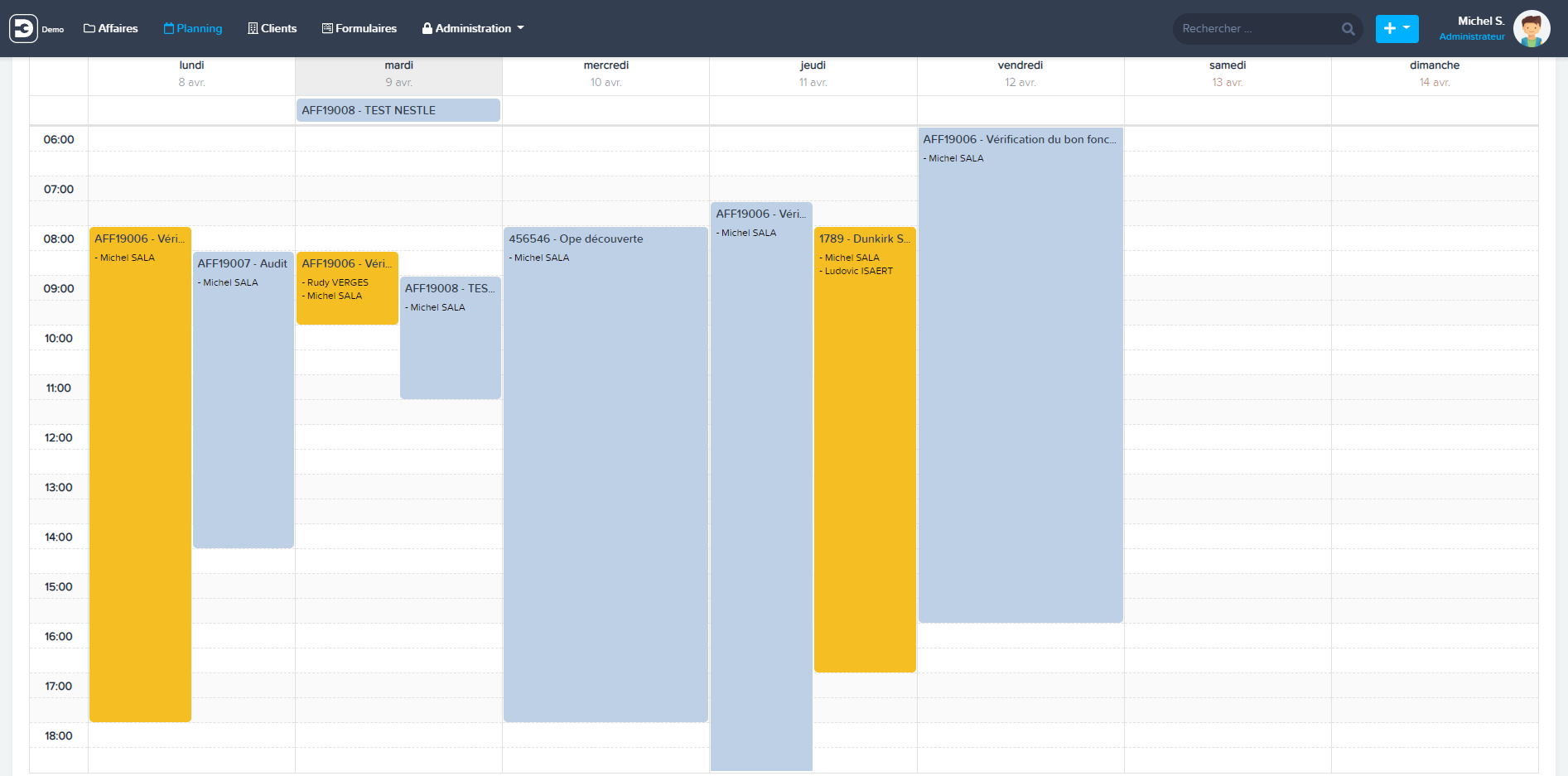
Task: Open the Formulaires page
Action: coord(359,28)
